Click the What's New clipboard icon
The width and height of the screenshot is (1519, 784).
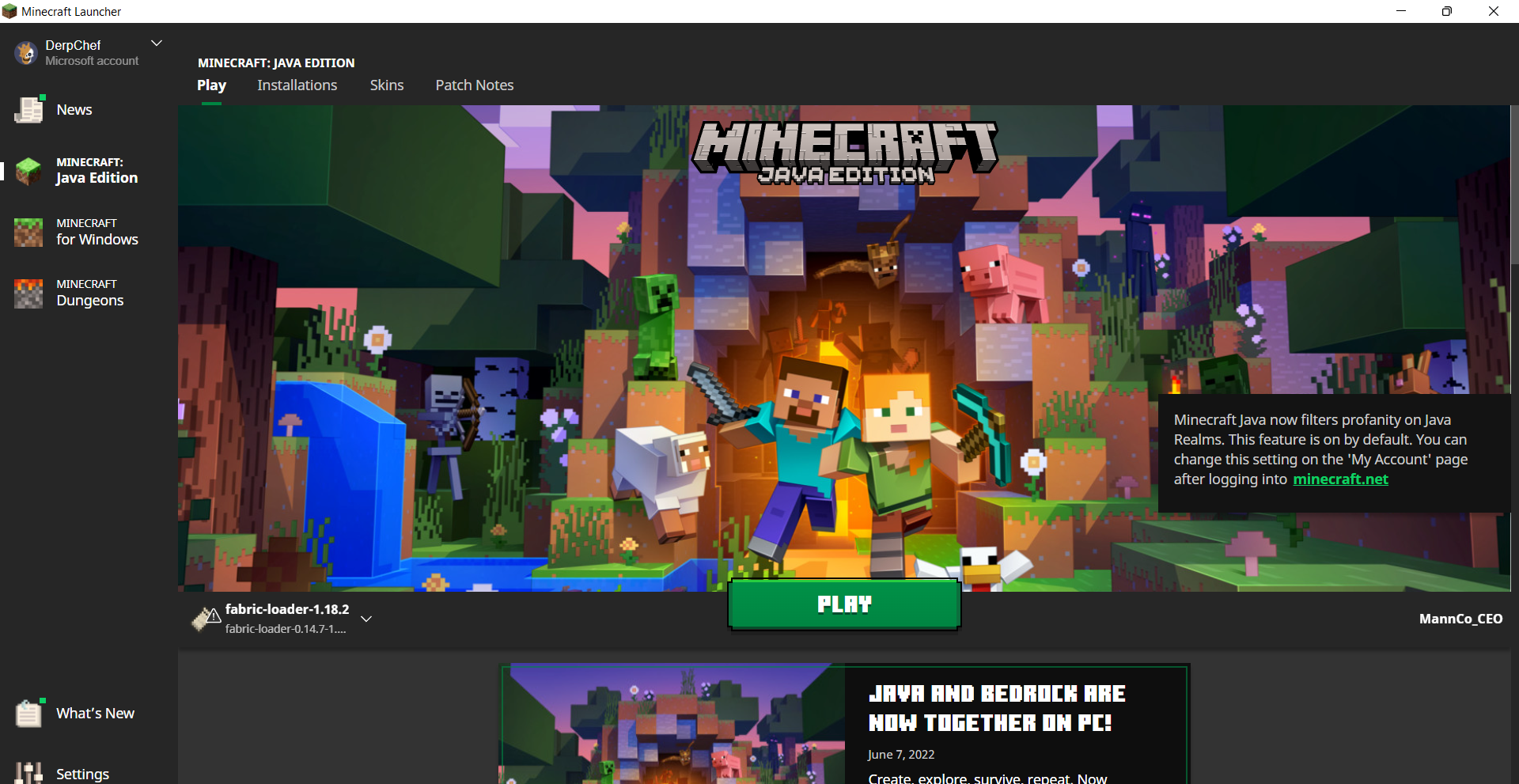[29, 713]
